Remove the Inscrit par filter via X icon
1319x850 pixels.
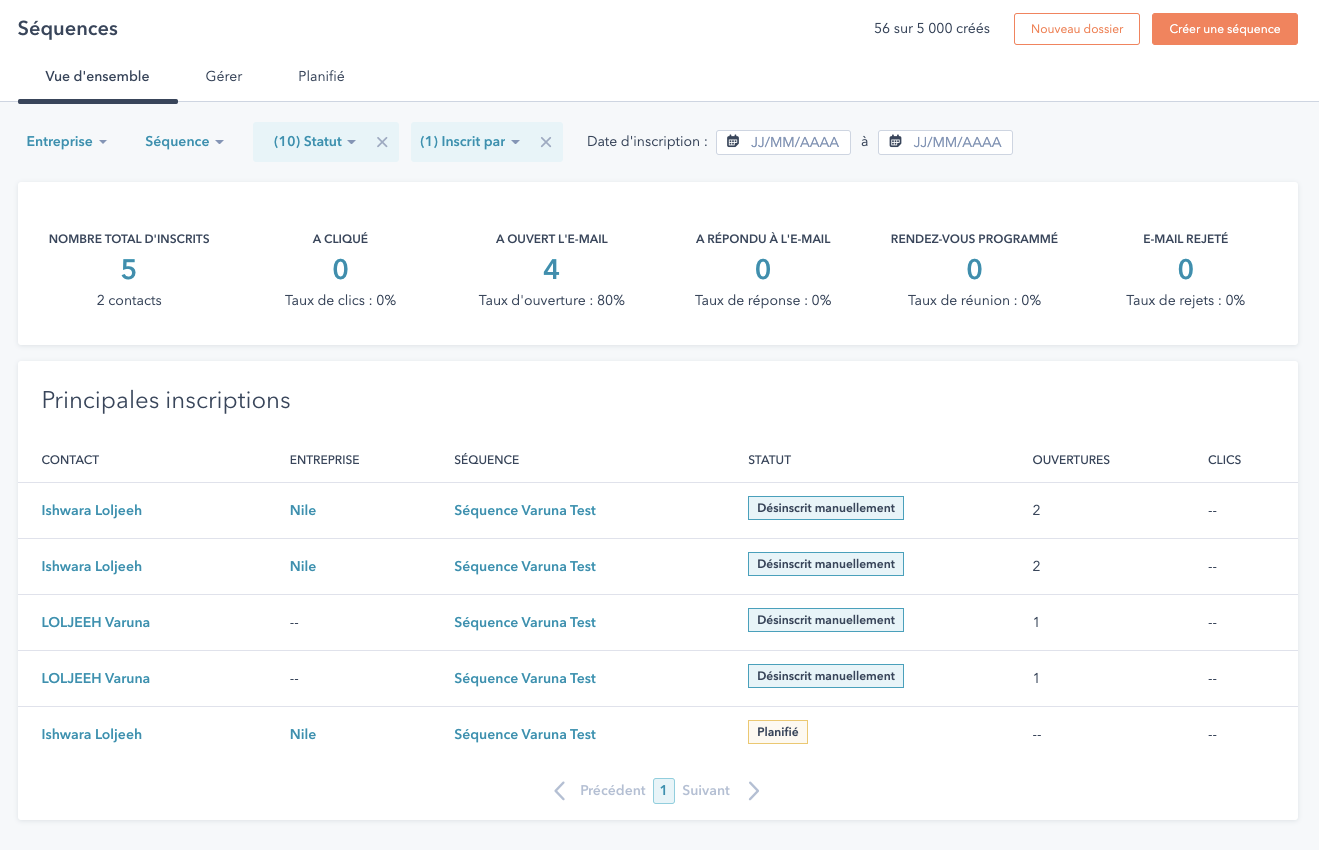pyautogui.click(x=546, y=142)
